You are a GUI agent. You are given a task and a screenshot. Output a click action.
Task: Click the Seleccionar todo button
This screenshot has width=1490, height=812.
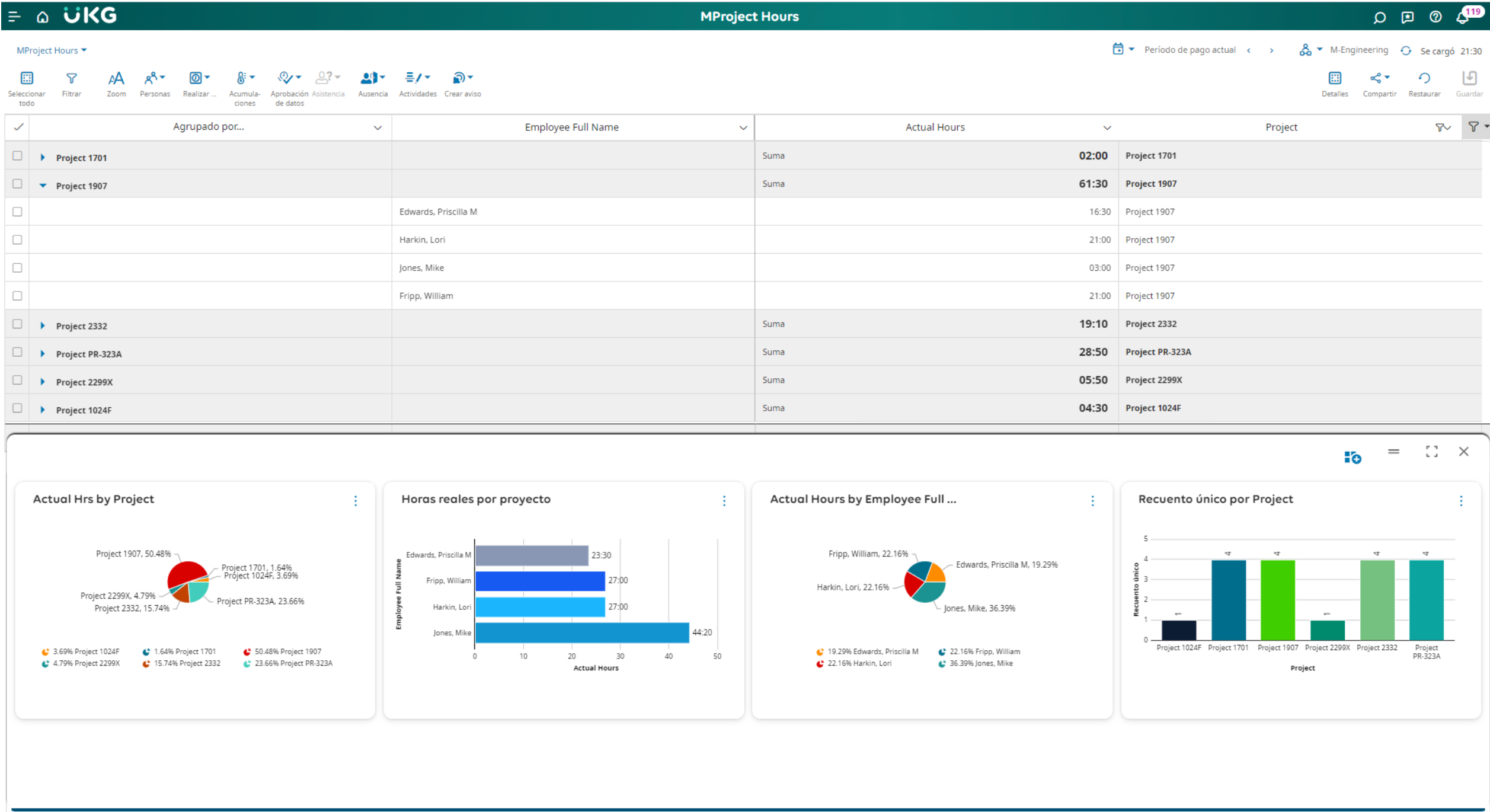(x=27, y=79)
